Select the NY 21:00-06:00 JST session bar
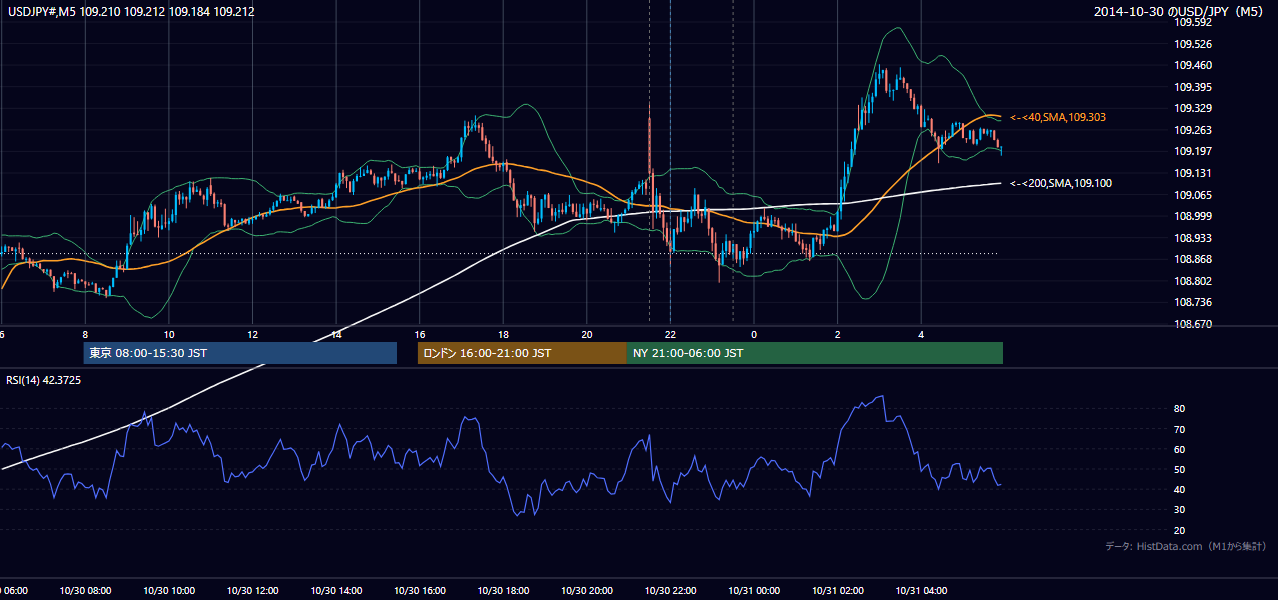Screen dimensions: 1278x600 (815, 353)
